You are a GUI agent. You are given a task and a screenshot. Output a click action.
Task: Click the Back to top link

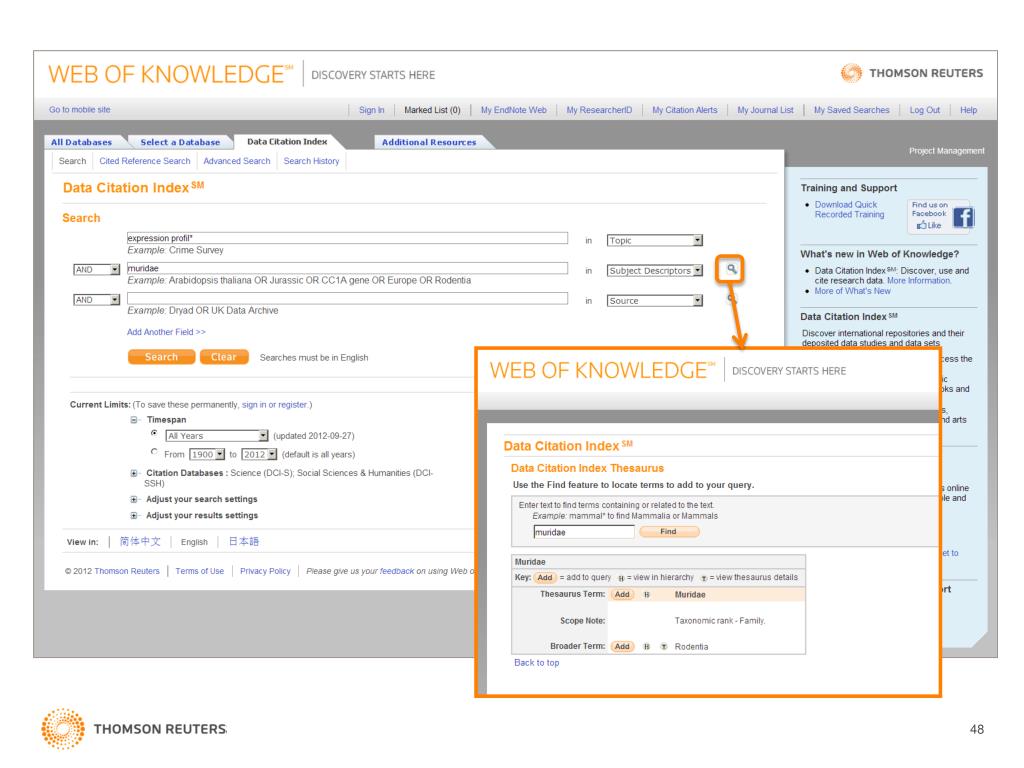(x=537, y=663)
